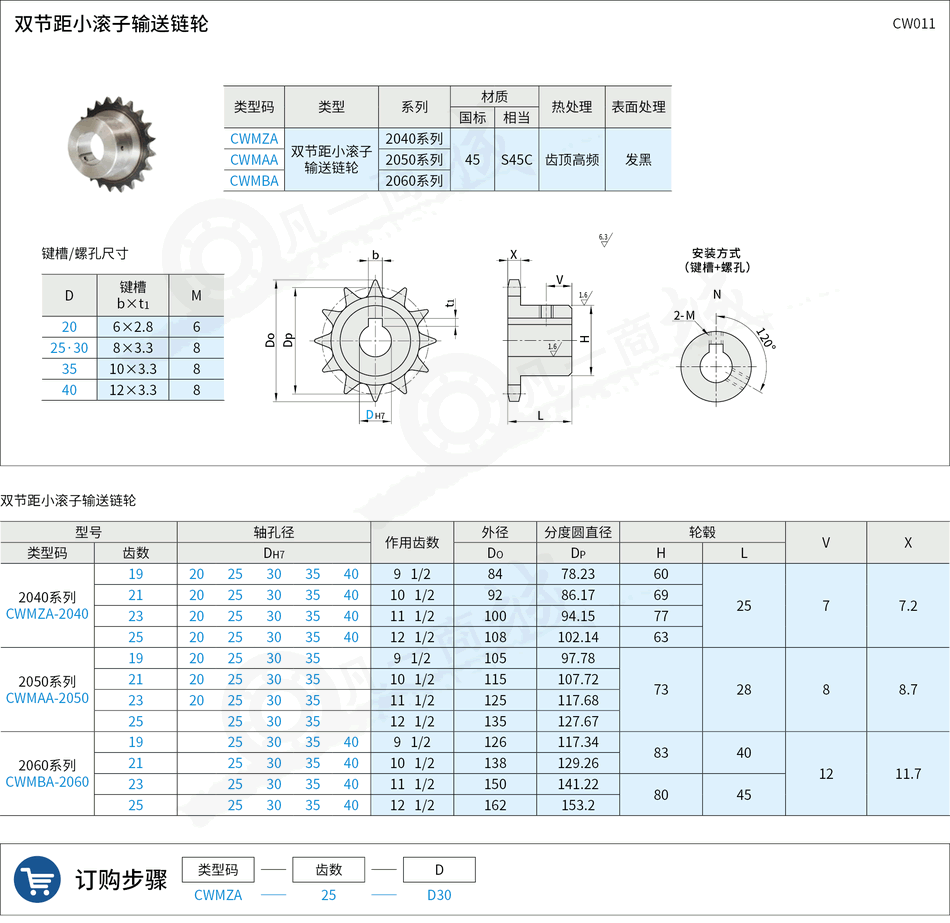This screenshot has width=950, height=923.
Task: Select bore diameter 25·30 in keyway table
Action: 69,348
